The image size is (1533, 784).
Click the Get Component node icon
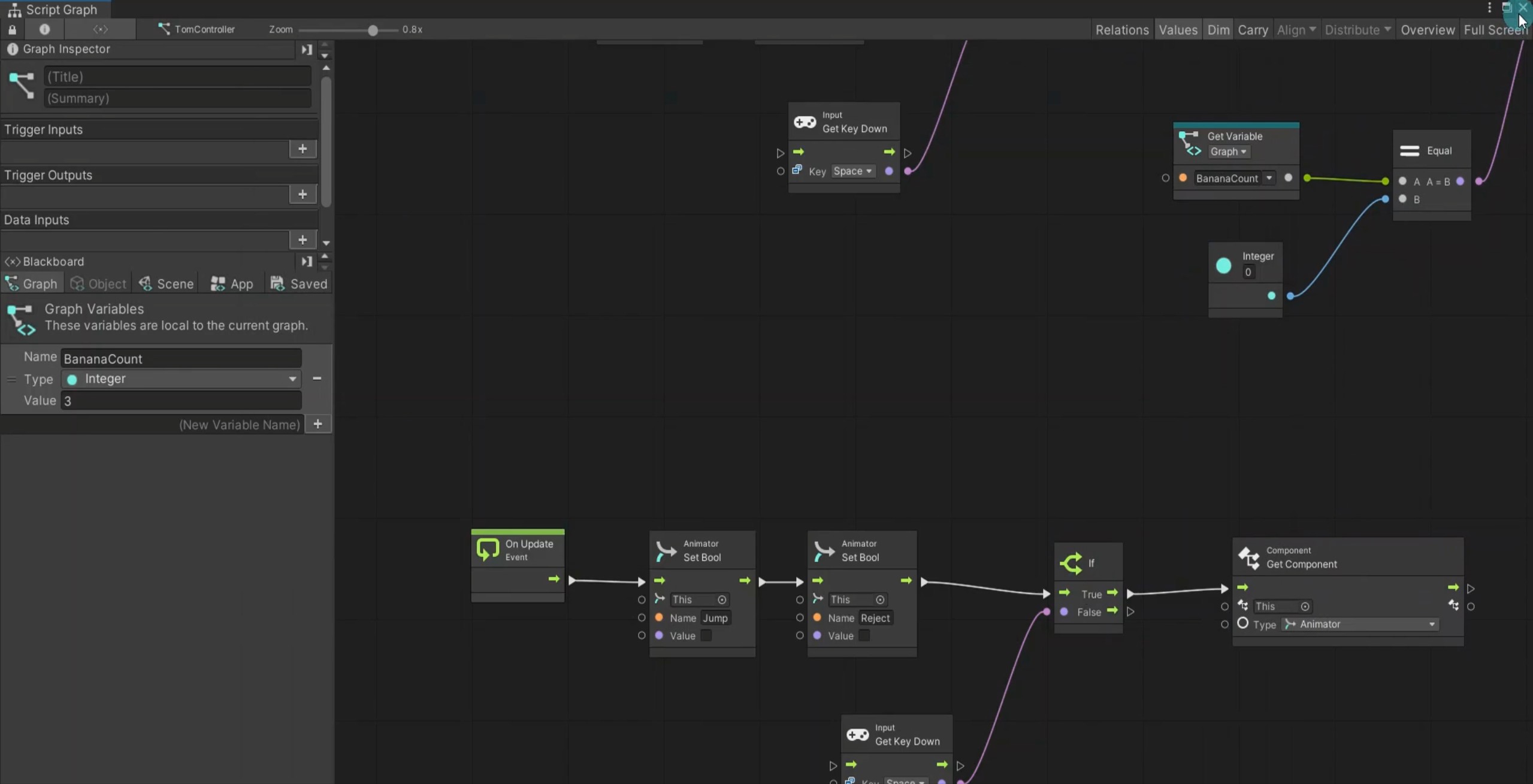[1249, 558]
